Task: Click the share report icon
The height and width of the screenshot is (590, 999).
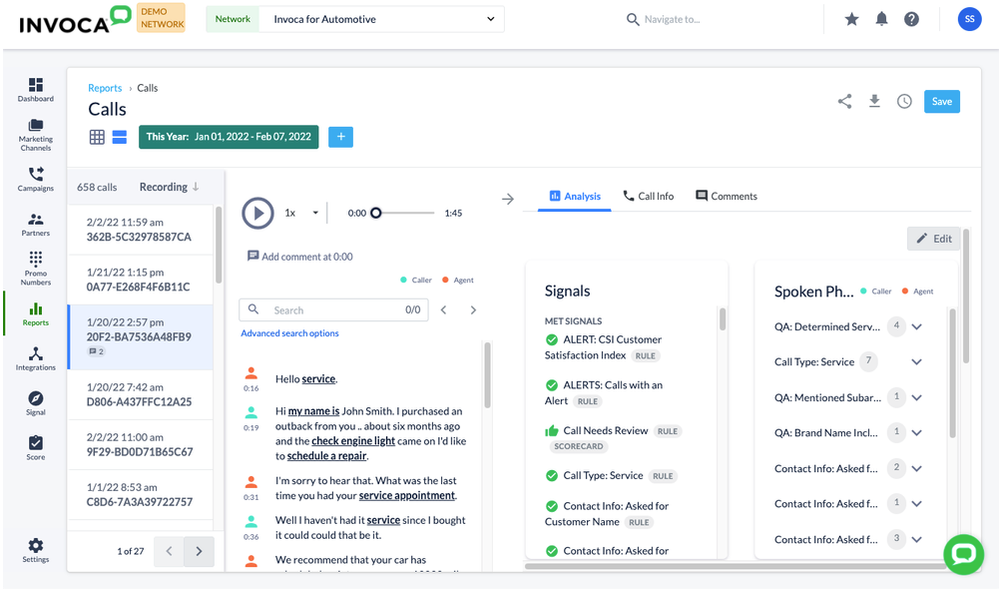Action: pos(845,101)
